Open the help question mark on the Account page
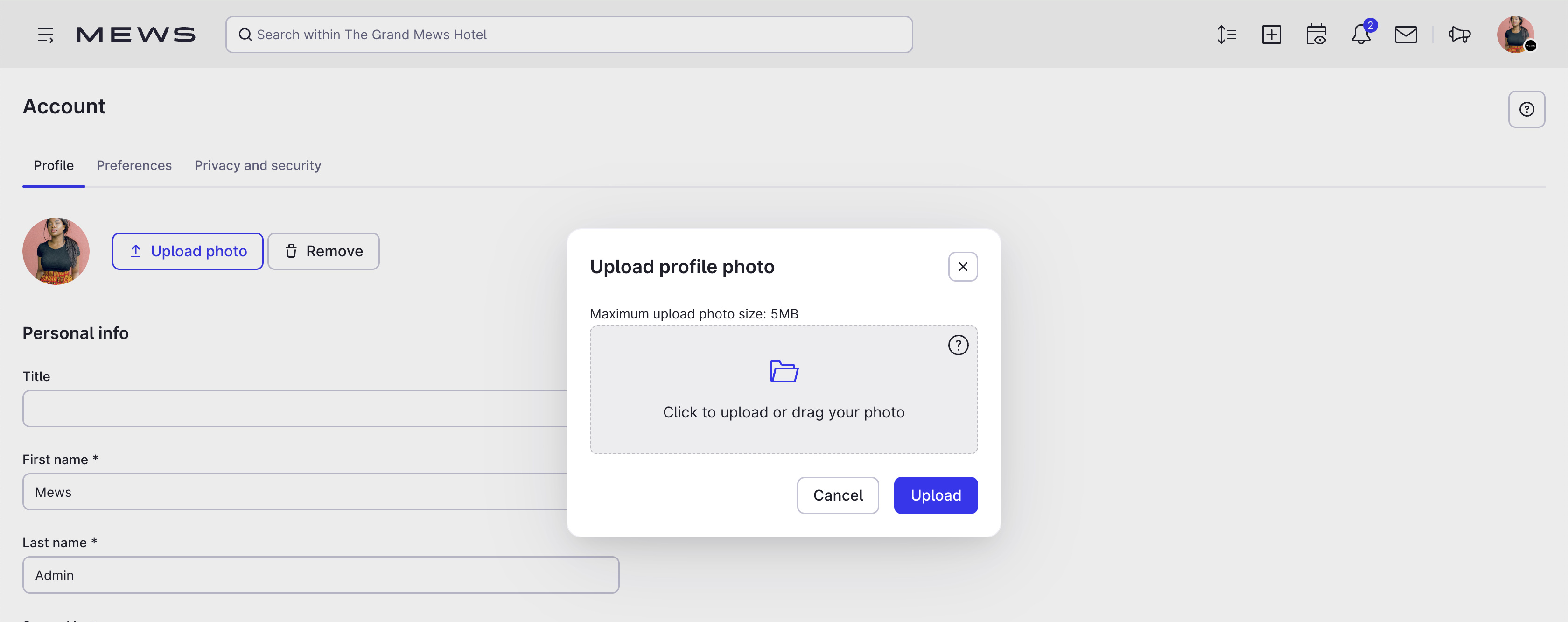This screenshot has width=1568, height=622. (x=1526, y=108)
